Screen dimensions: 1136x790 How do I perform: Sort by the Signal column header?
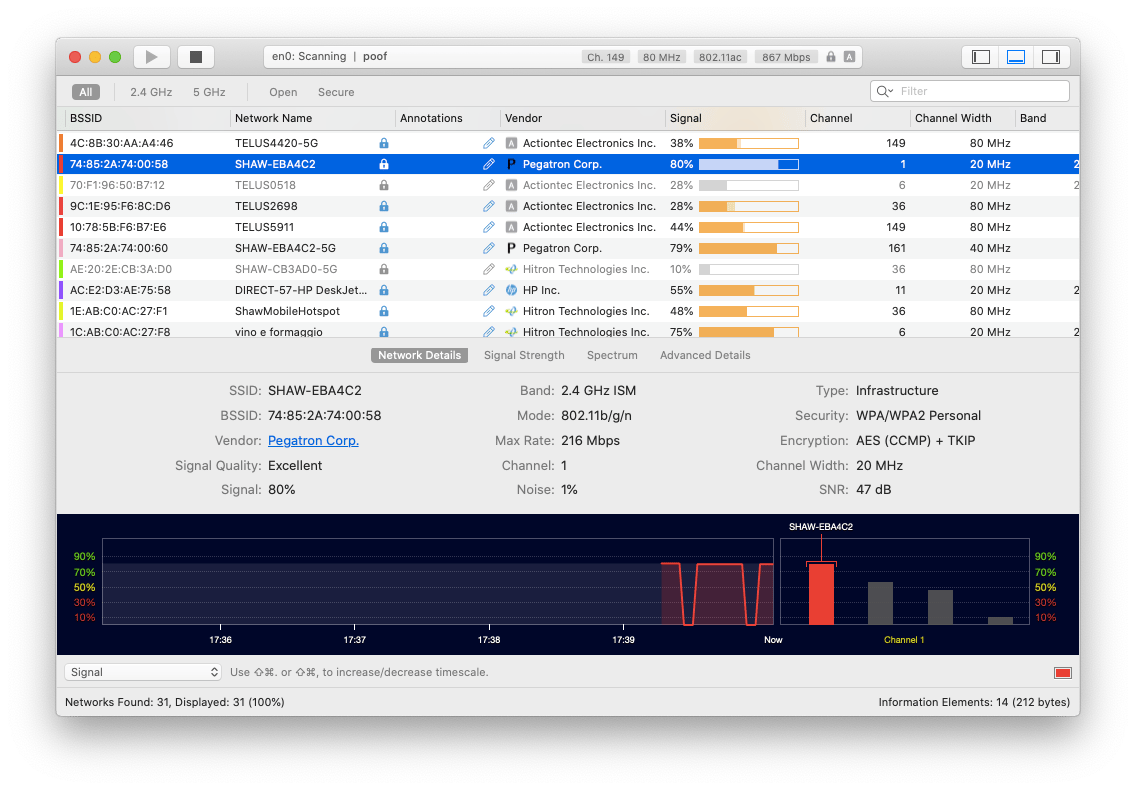(x=686, y=118)
